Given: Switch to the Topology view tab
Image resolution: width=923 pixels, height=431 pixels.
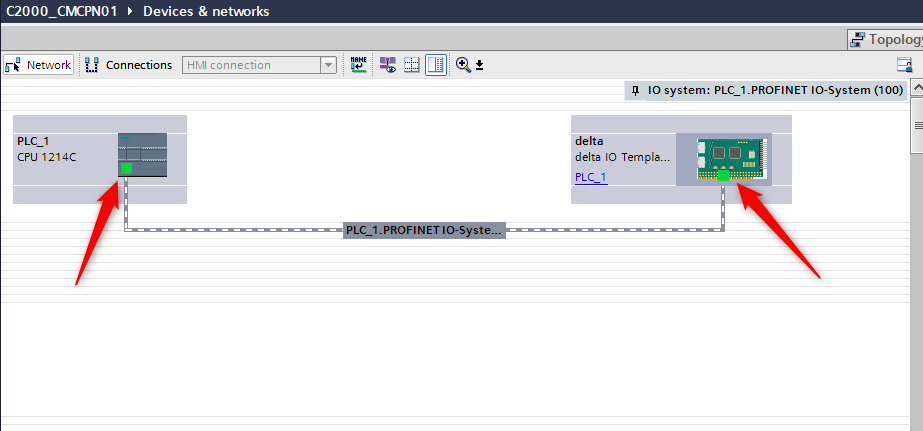Looking at the screenshot, I should point(884,39).
